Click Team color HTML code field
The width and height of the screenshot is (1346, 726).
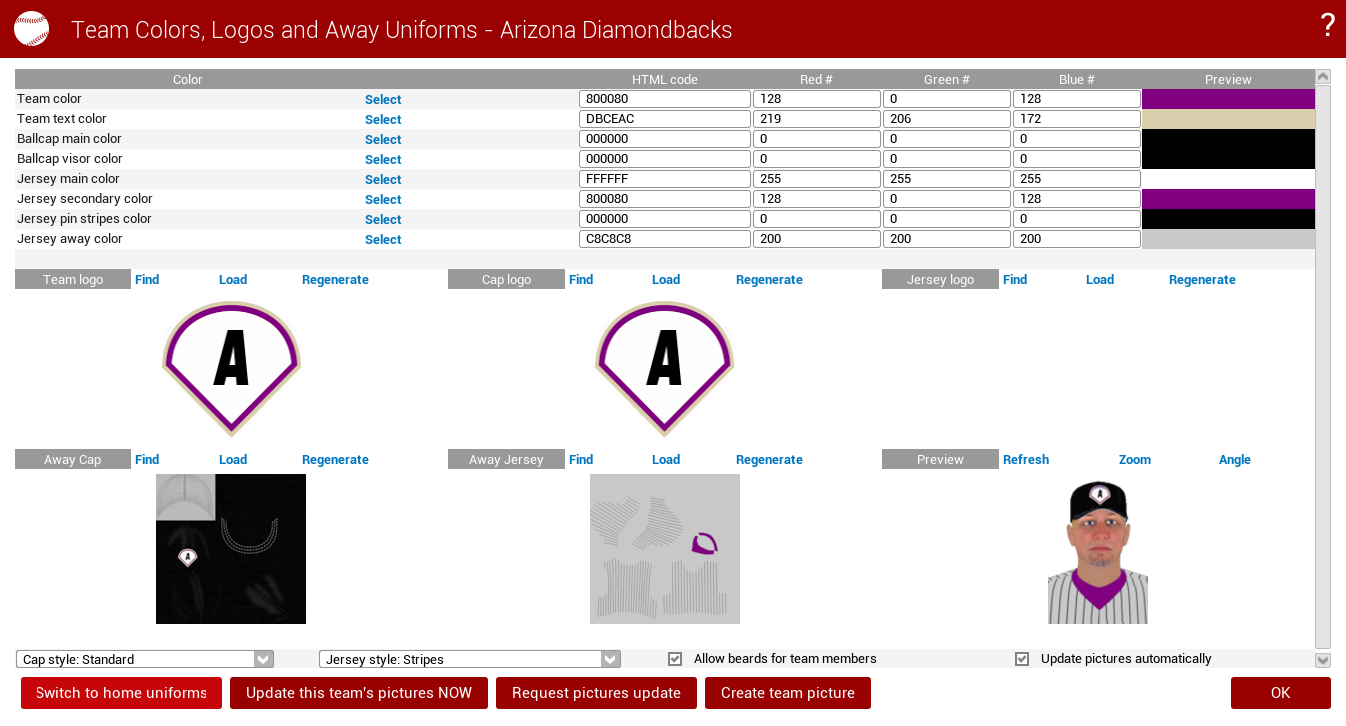click(x=665, y=99)
